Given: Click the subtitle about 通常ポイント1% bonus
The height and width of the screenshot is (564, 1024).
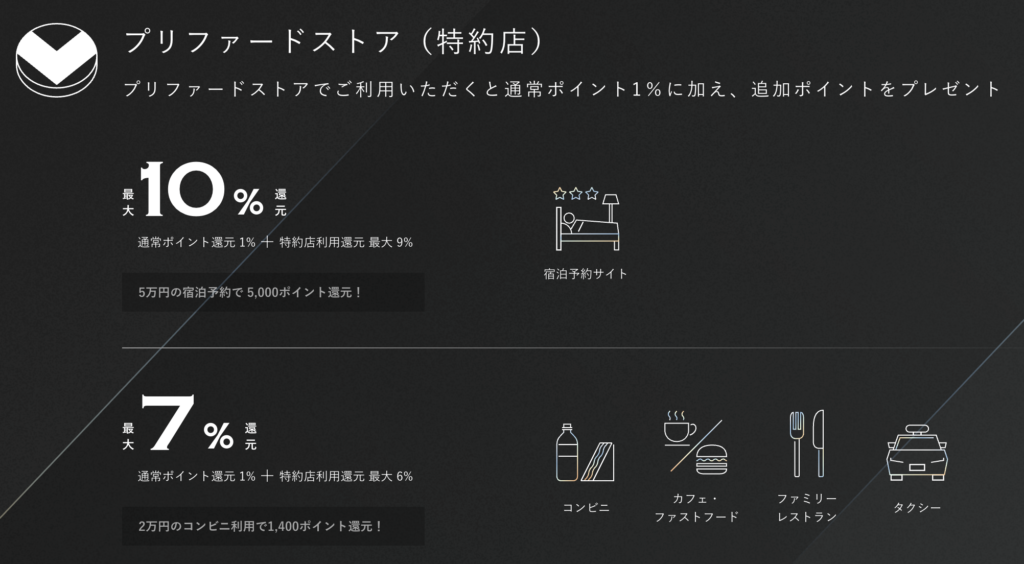Looking at the screenshot, I should pos(561,89).
